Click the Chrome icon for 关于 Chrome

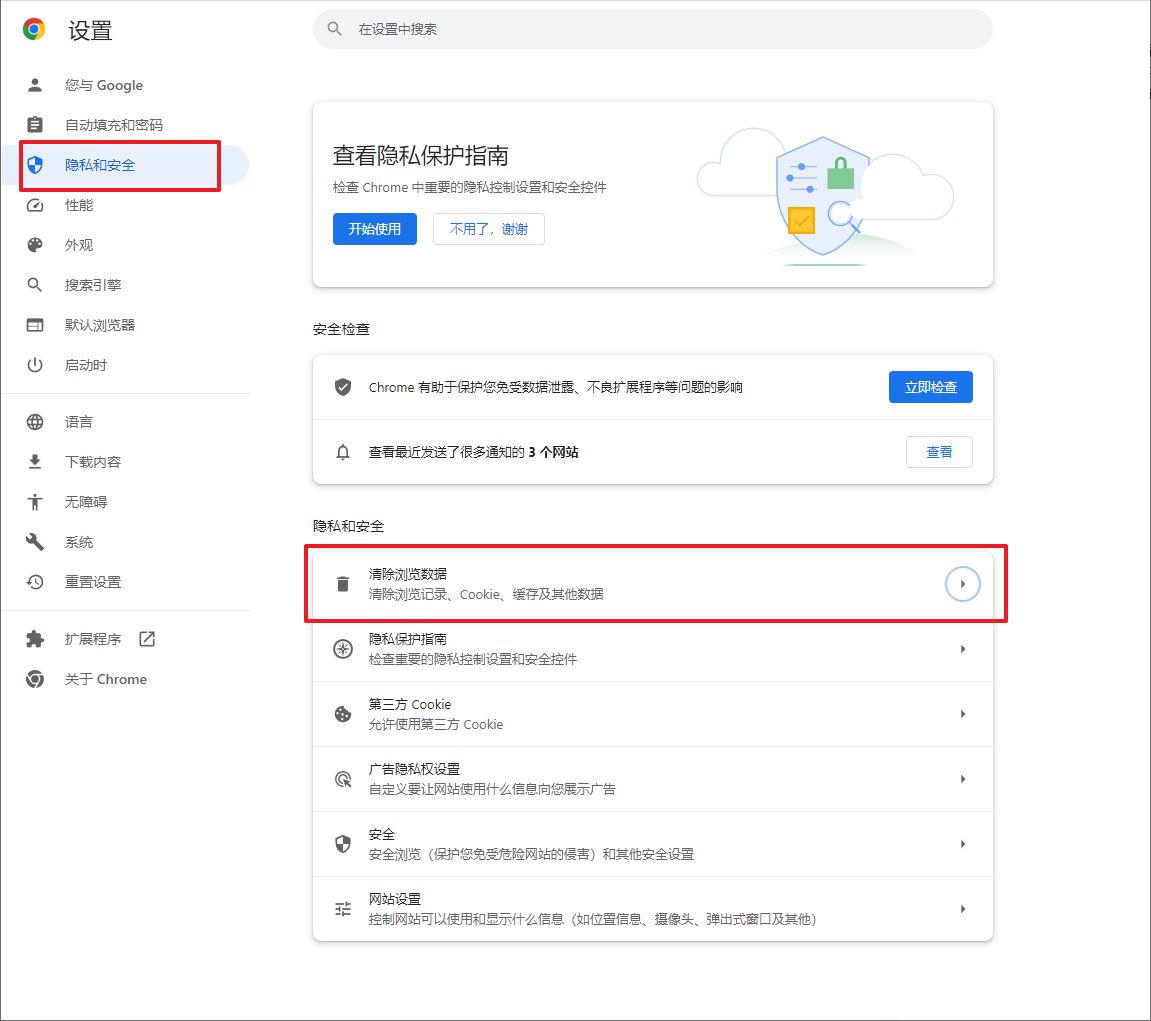[35, 679]
